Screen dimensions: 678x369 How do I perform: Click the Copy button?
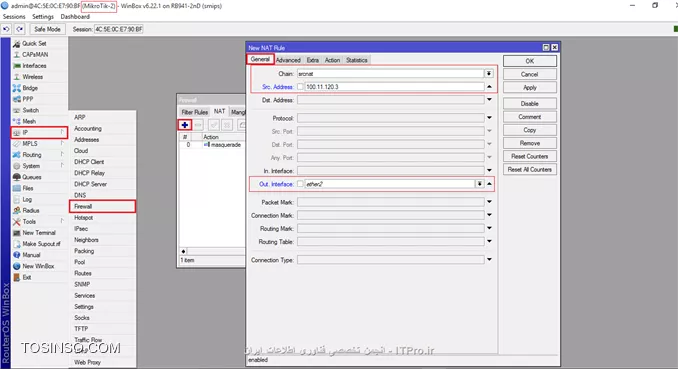tap(530, 130)
